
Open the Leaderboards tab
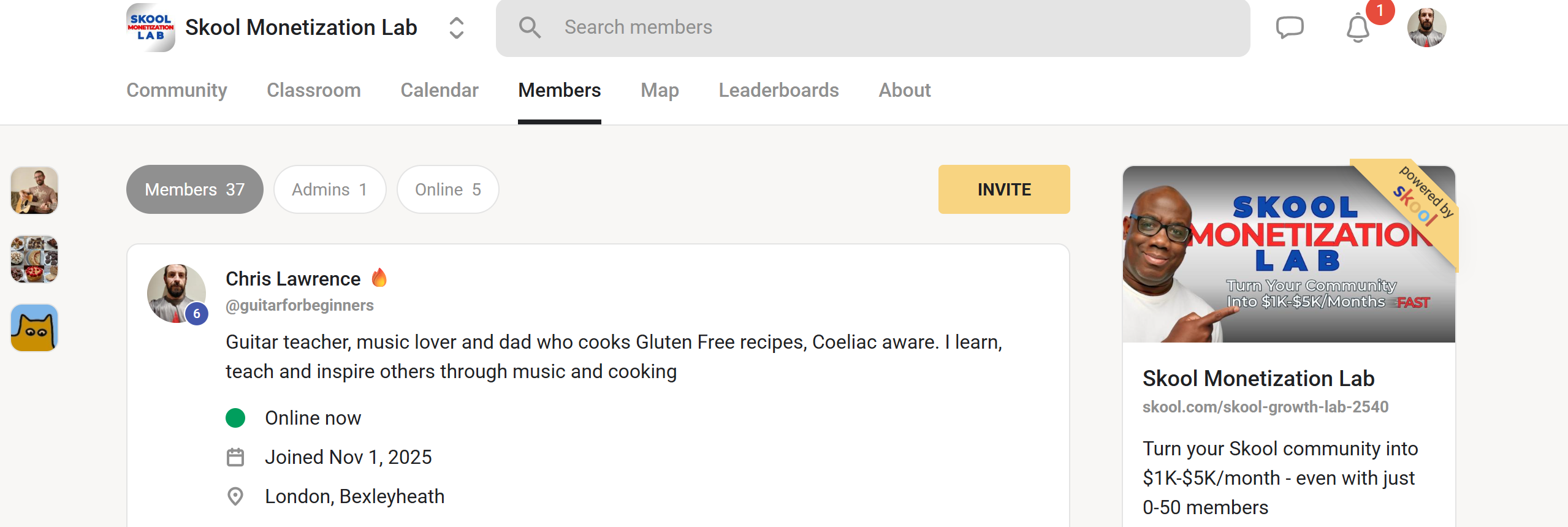(x=778, y=90)
